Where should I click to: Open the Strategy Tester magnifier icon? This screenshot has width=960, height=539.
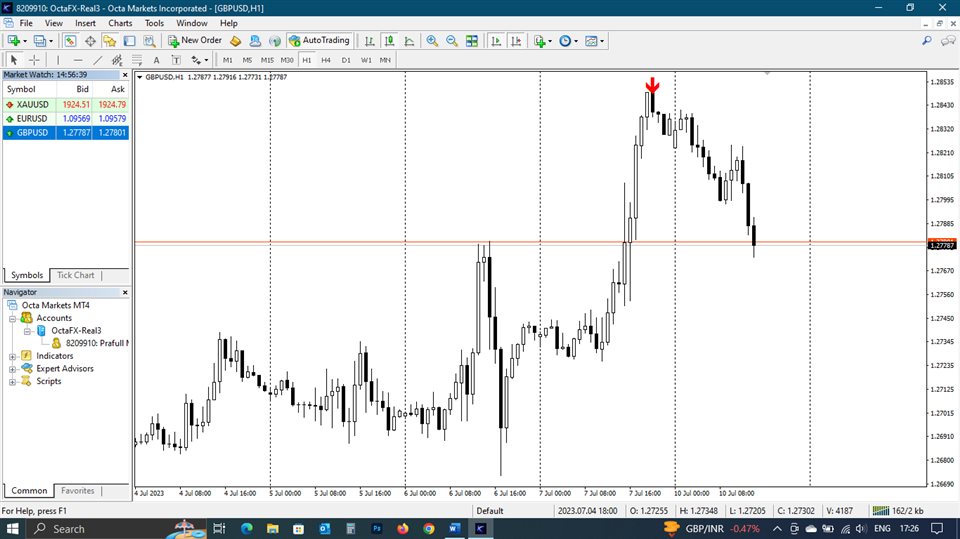(149, 41)
